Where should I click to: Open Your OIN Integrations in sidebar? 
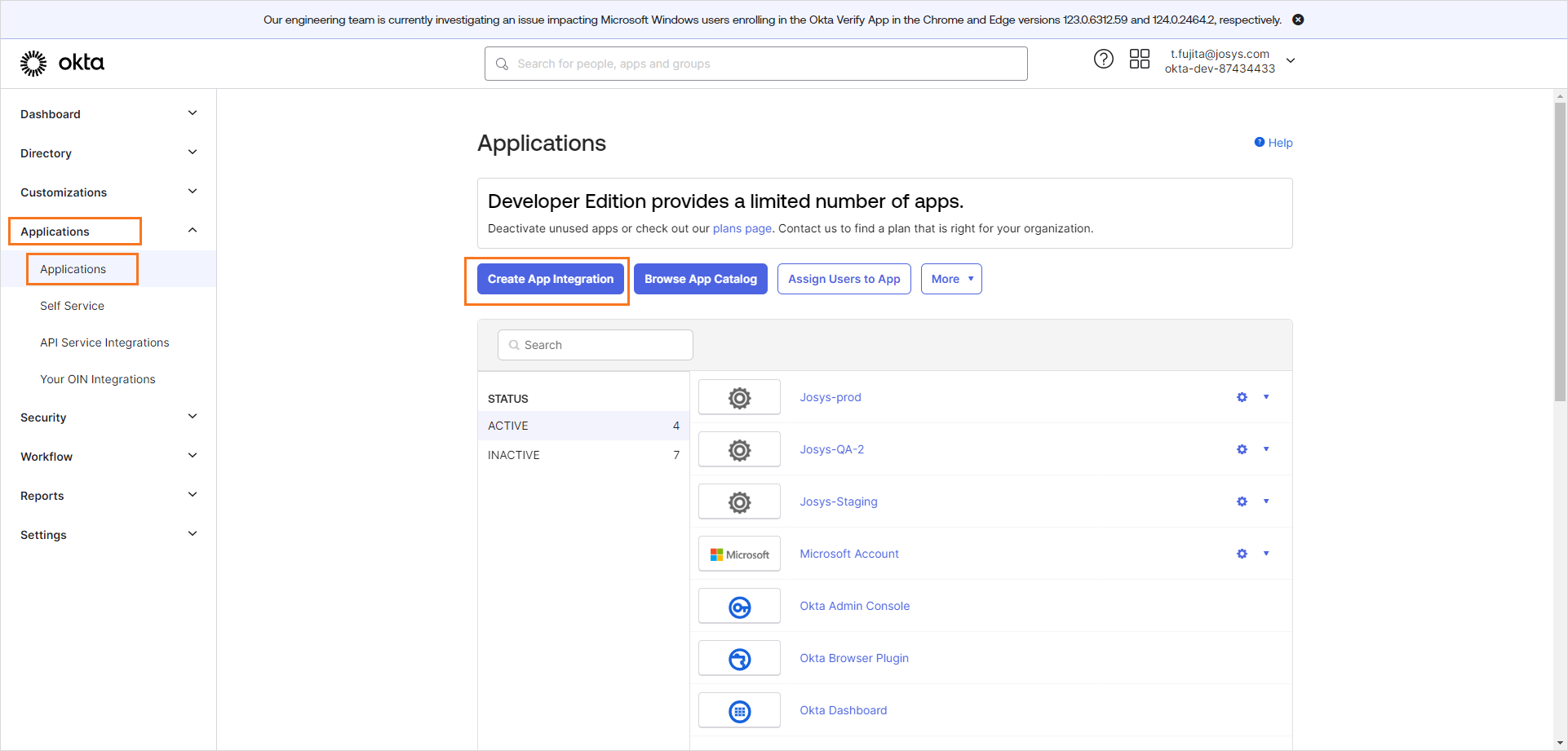[97, 379]
